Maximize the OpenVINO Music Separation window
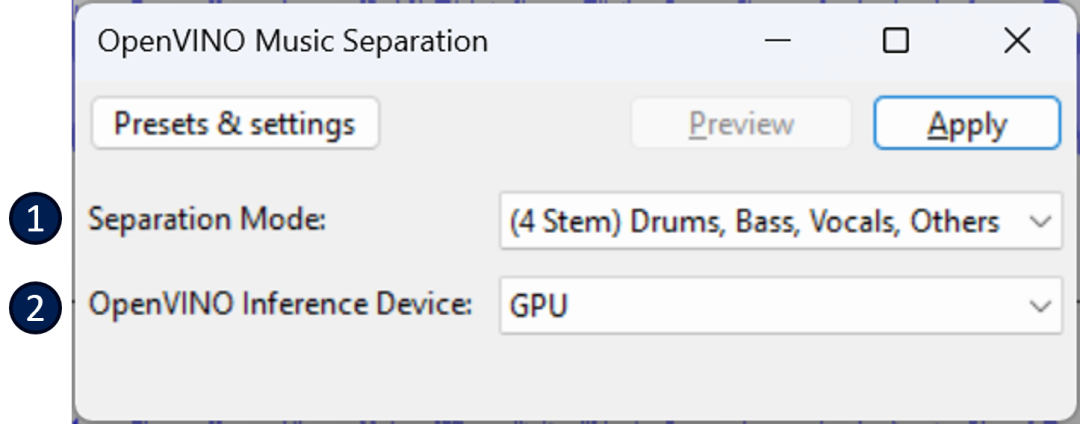1080x424 pixels. (896, 41)
